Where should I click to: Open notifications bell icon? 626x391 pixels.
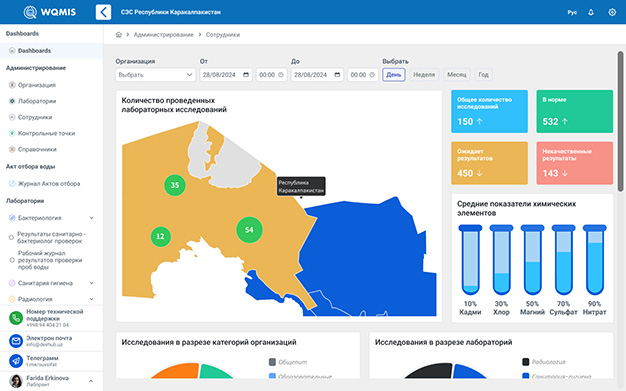[x=591, y=12]
